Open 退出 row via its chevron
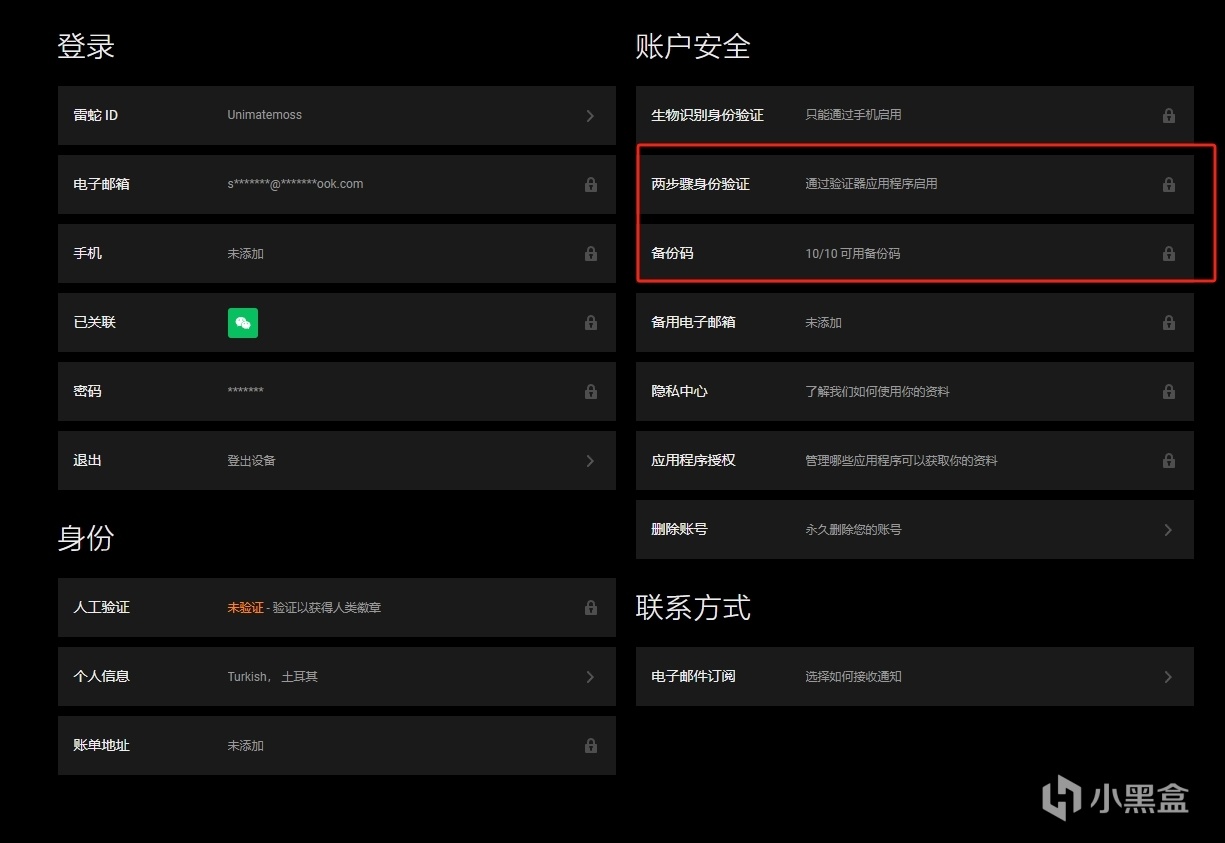This screenshot has height=843, width=1225. (590, 460)
